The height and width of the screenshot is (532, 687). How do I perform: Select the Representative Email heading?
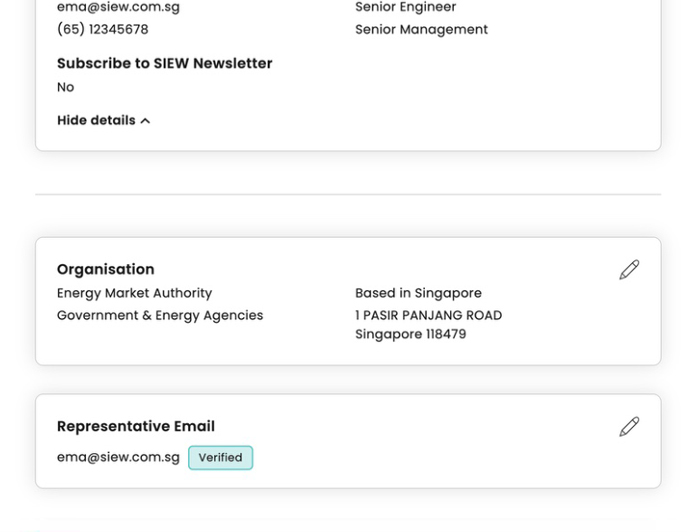click(136, 426)
